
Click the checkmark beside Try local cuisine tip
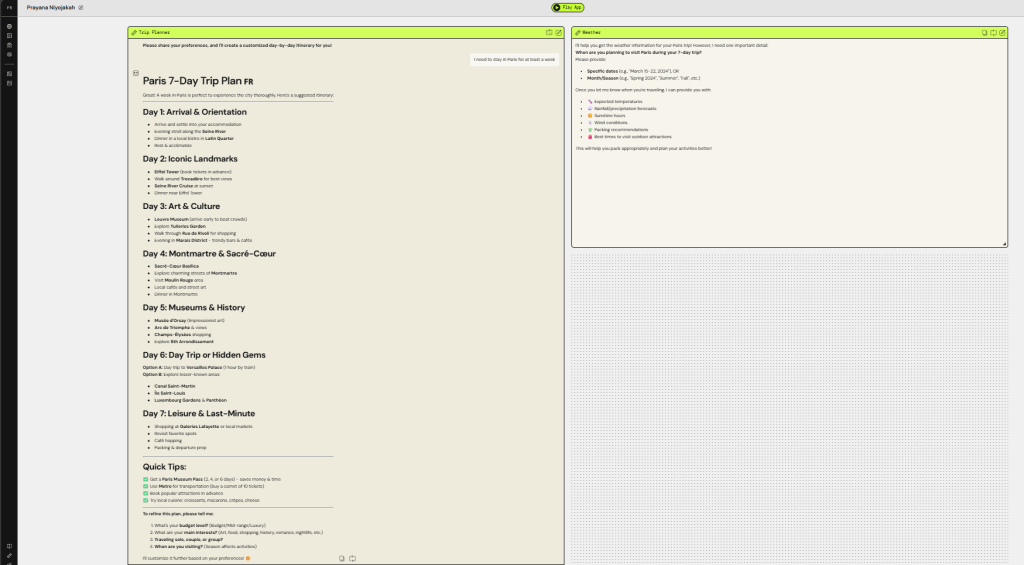(x=145, y=499)
